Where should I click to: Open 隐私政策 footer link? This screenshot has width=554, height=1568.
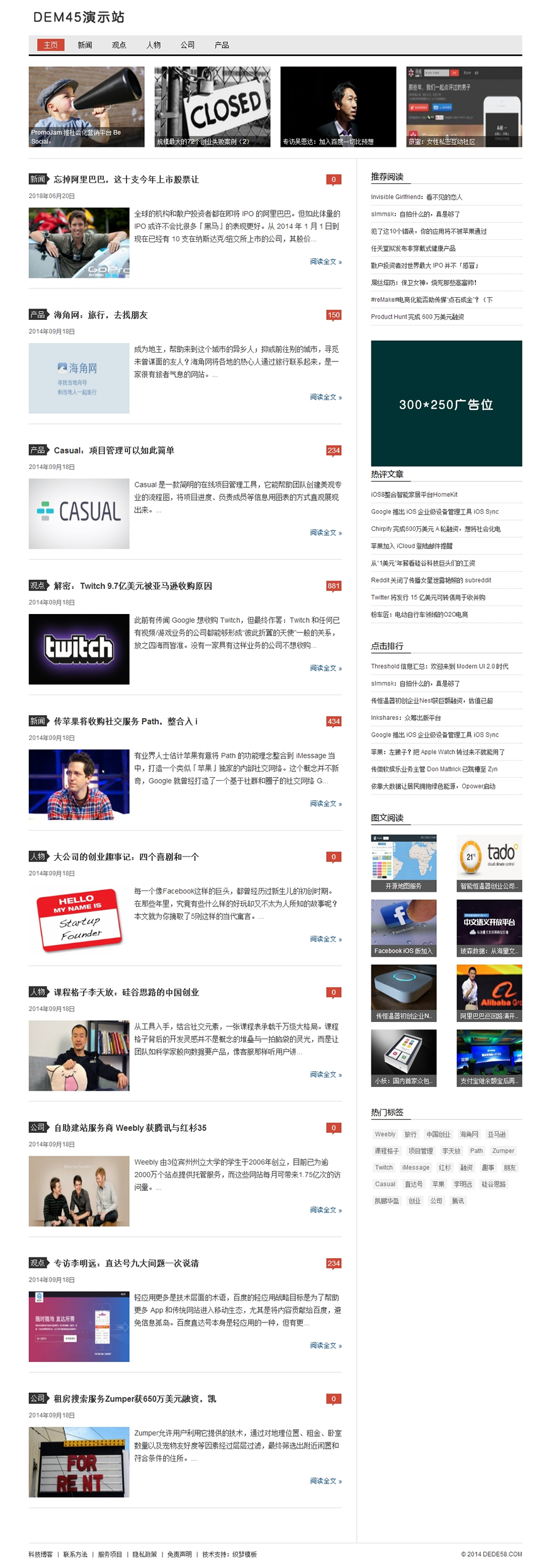pos(144,1554)
